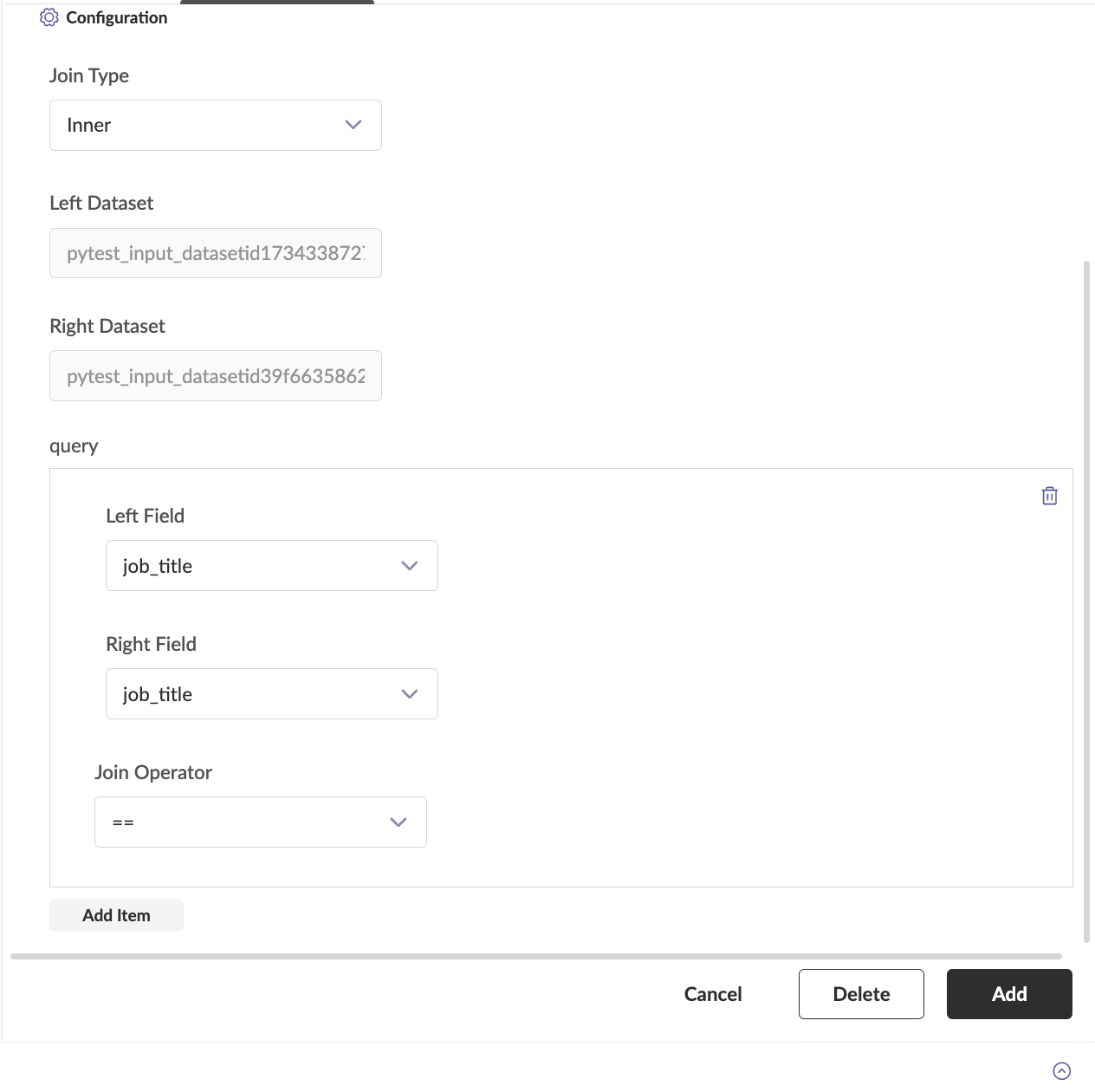Click the black Add button

pos(1008,994)
